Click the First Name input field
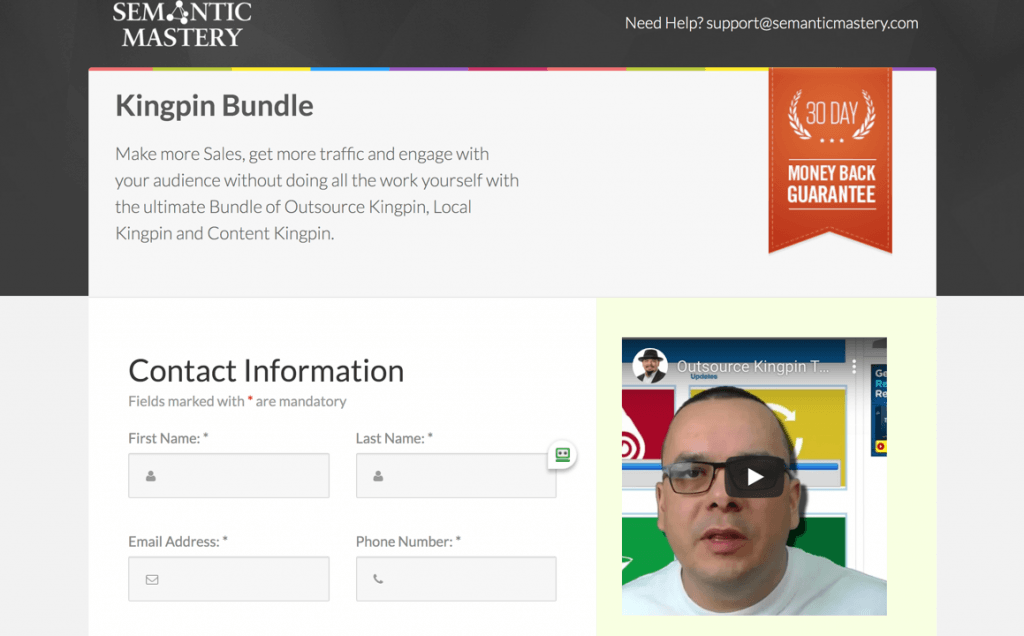Viewport: 1024px width, 636px height. coord(229,475)
